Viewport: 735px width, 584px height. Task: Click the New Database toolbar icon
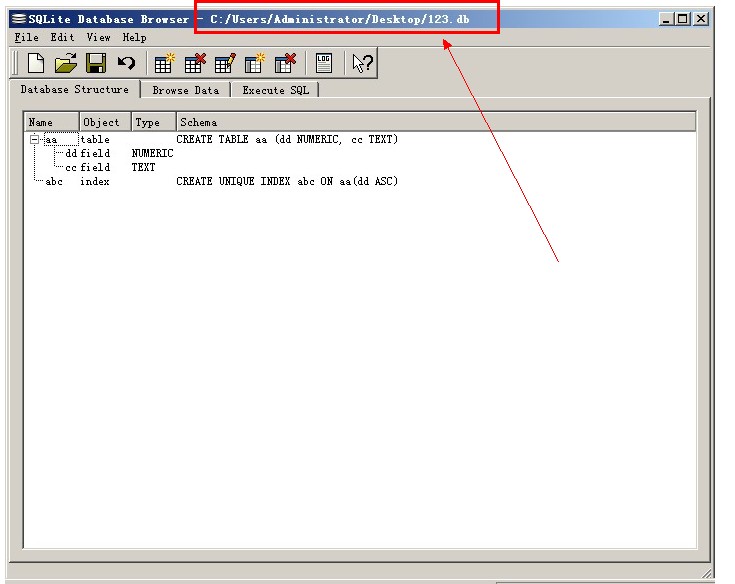pos(36,64)
